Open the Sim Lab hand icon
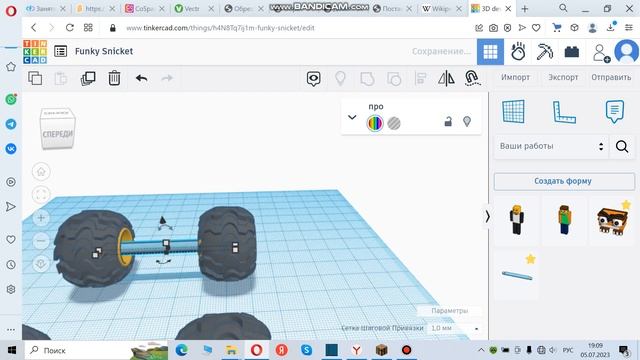 coord(518,52)
